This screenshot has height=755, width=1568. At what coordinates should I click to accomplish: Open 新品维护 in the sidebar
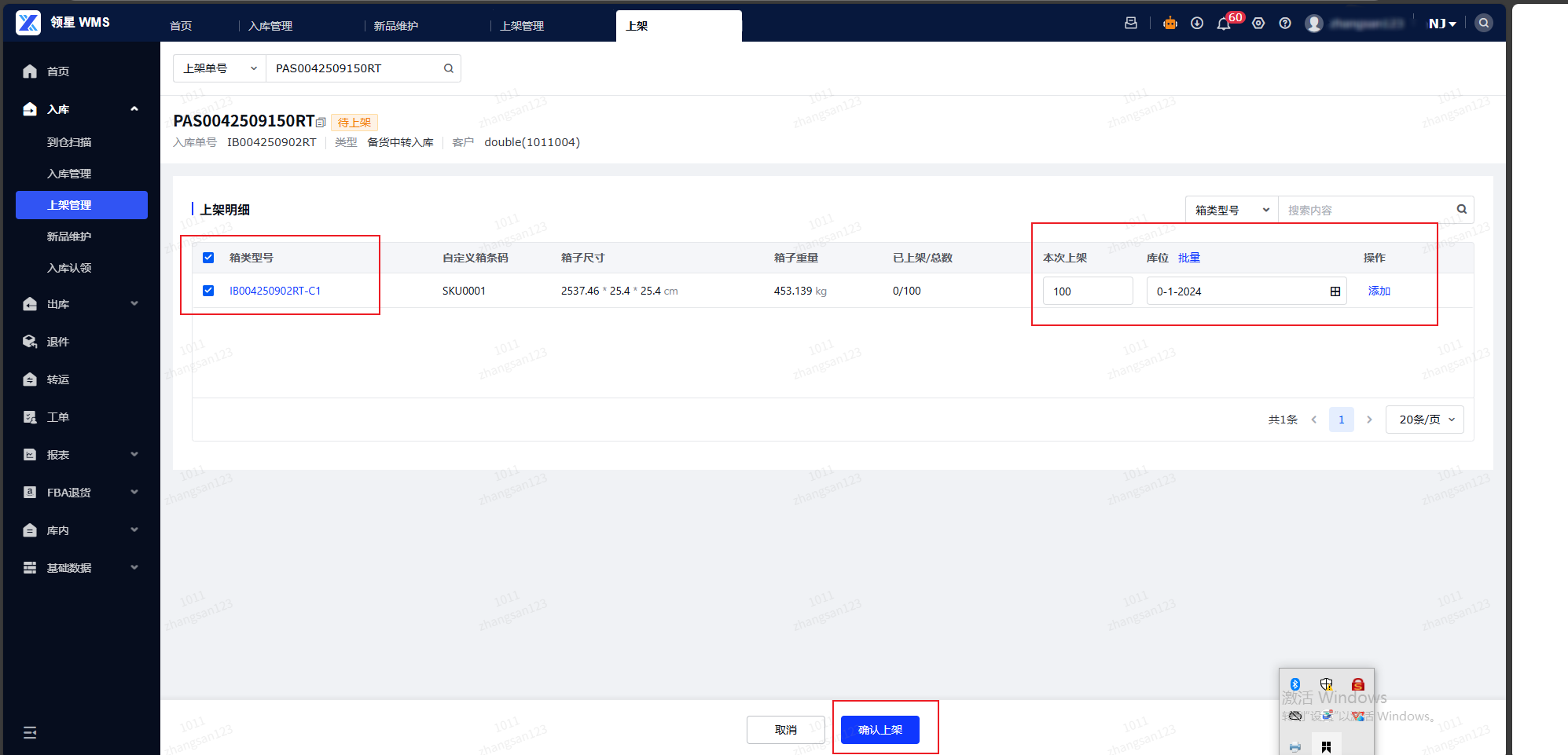(69, 236)
